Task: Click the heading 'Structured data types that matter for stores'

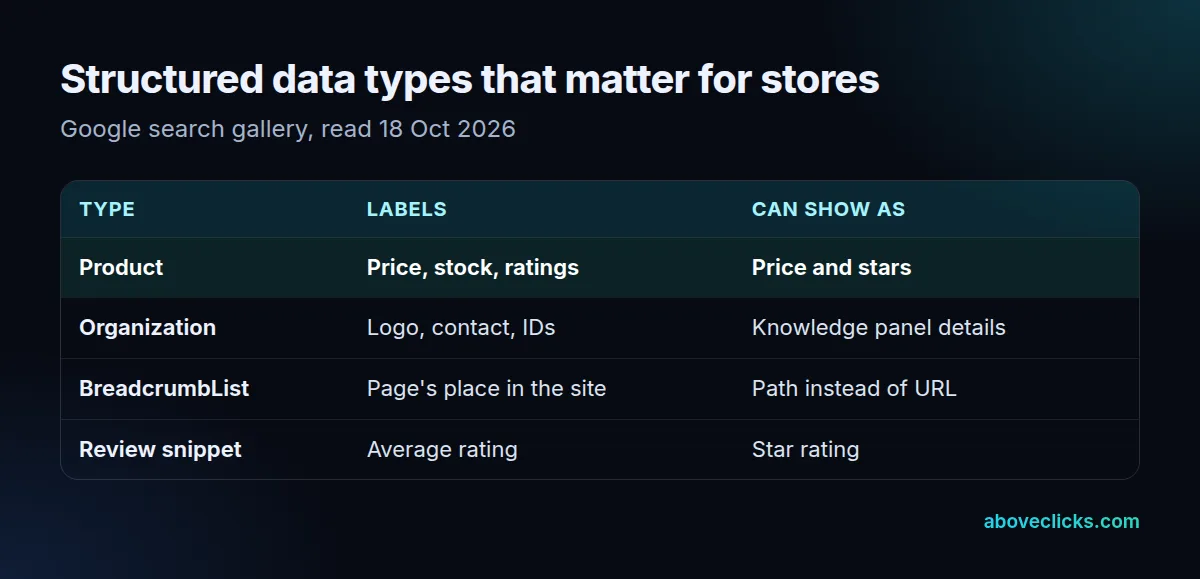Action: (x=470, y=80)
